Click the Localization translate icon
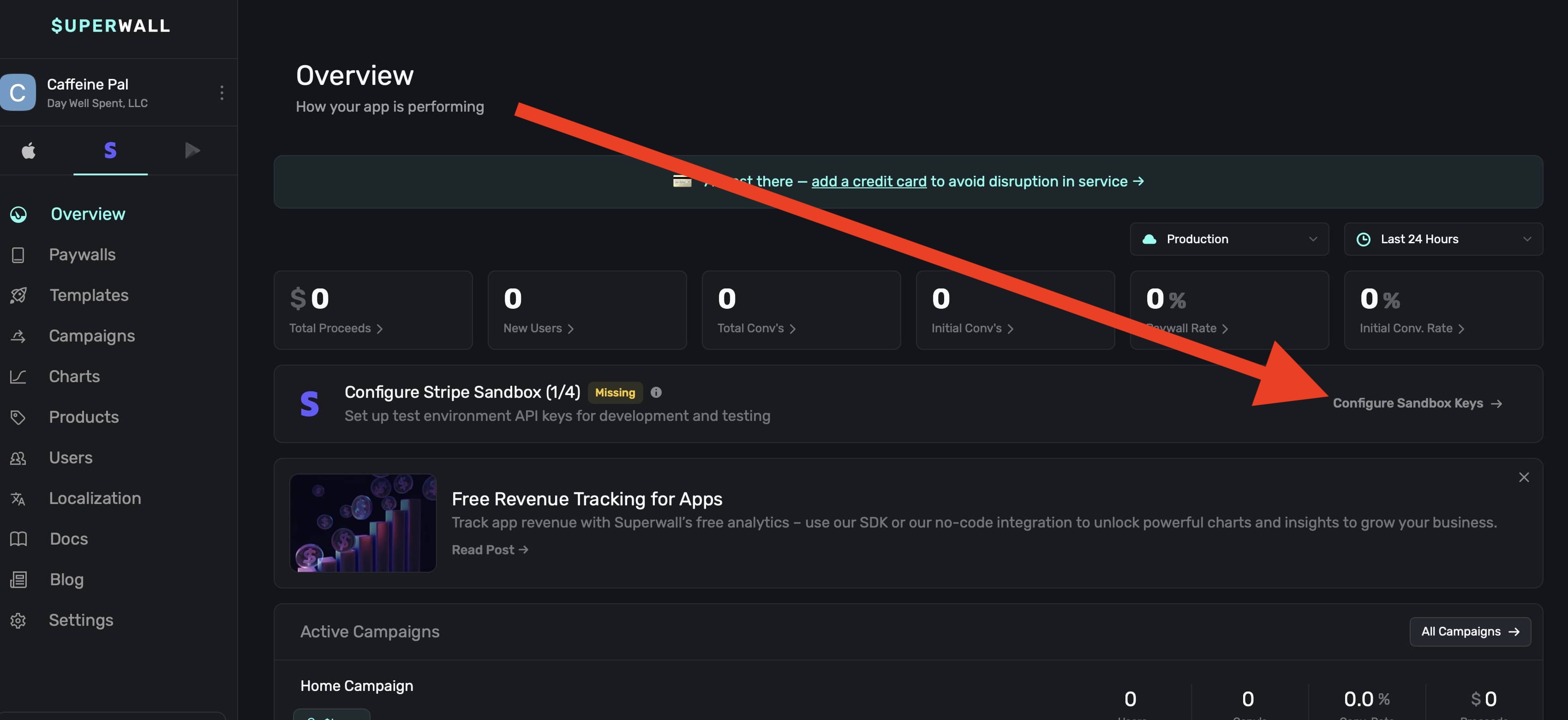Screen dimensions: 1568x720 [x=18, y=498]
